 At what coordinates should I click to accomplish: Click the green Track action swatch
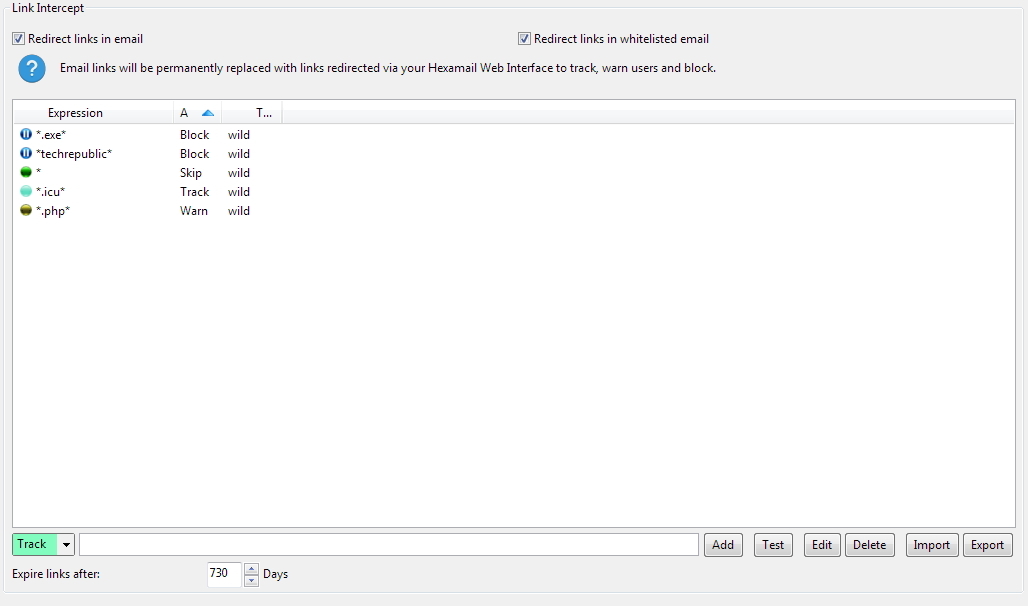coord(35,545)
